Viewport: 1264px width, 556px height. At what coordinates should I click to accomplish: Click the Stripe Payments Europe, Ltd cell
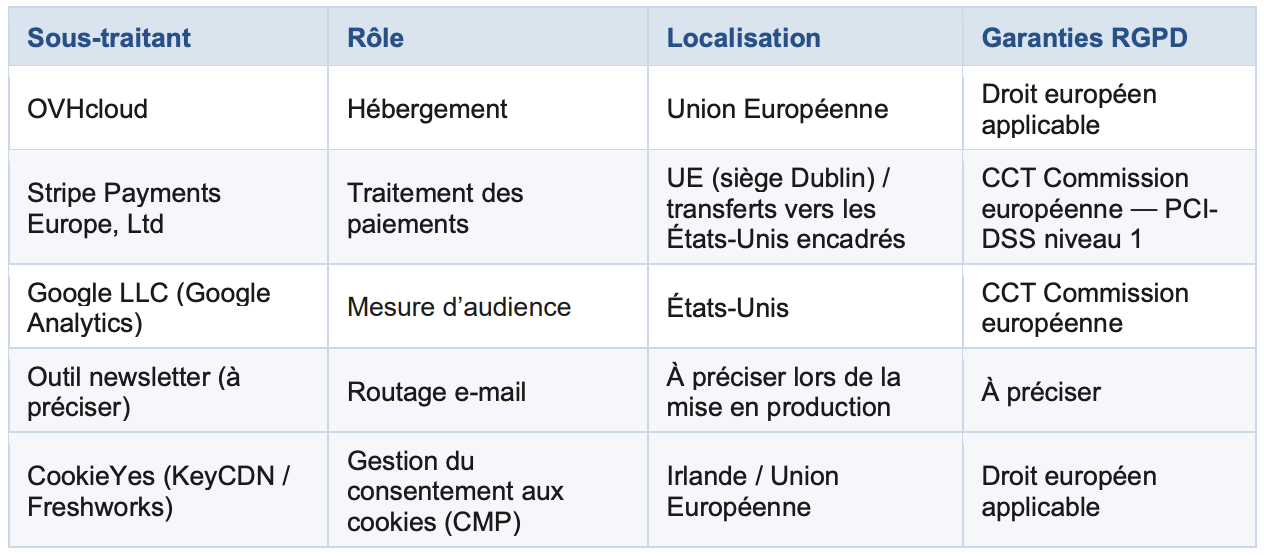[x=124, y=208]
